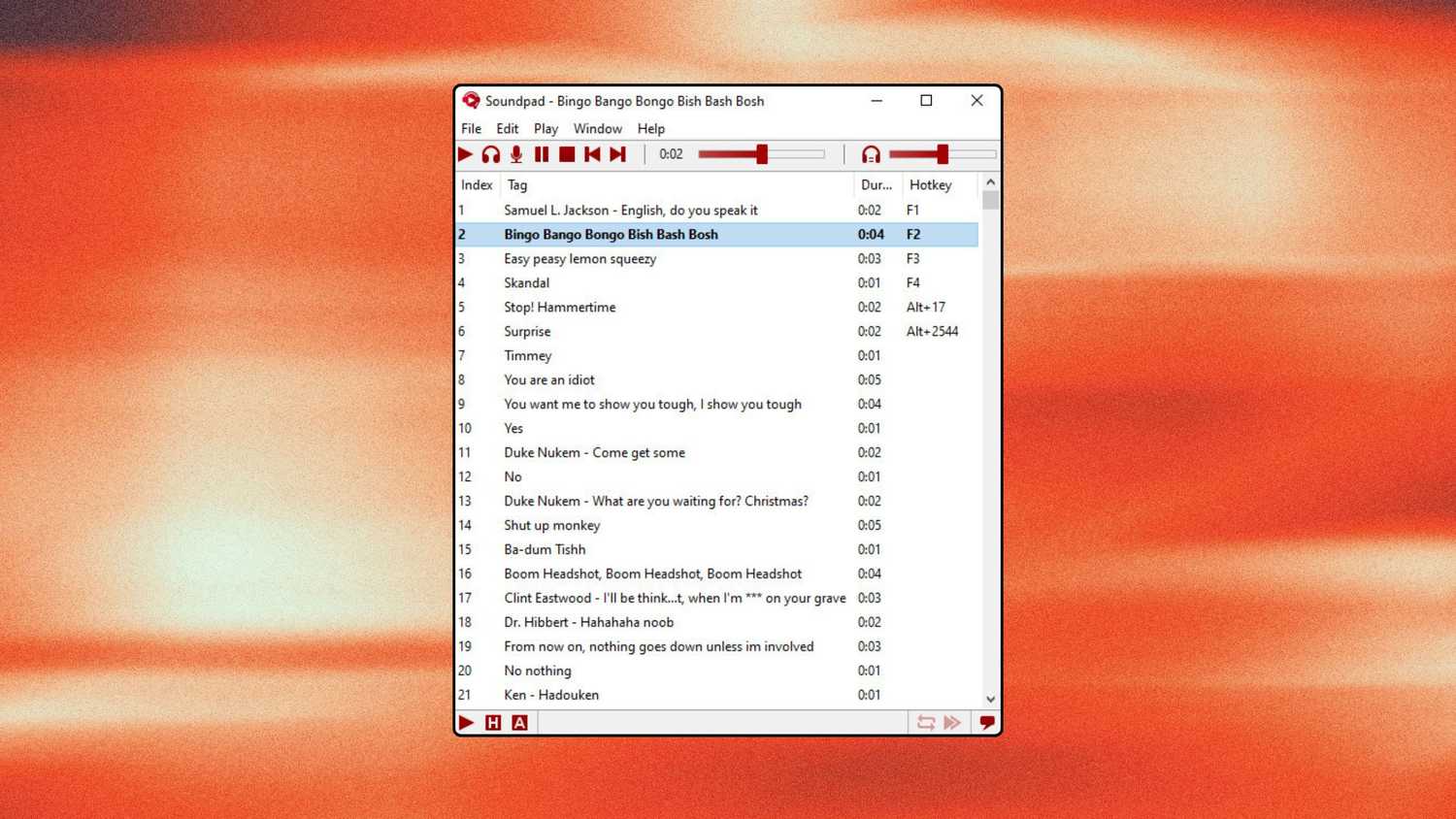Click the speech bubble feedback icon
This screenshot has height=819, width=1456.
coord(986,722)
